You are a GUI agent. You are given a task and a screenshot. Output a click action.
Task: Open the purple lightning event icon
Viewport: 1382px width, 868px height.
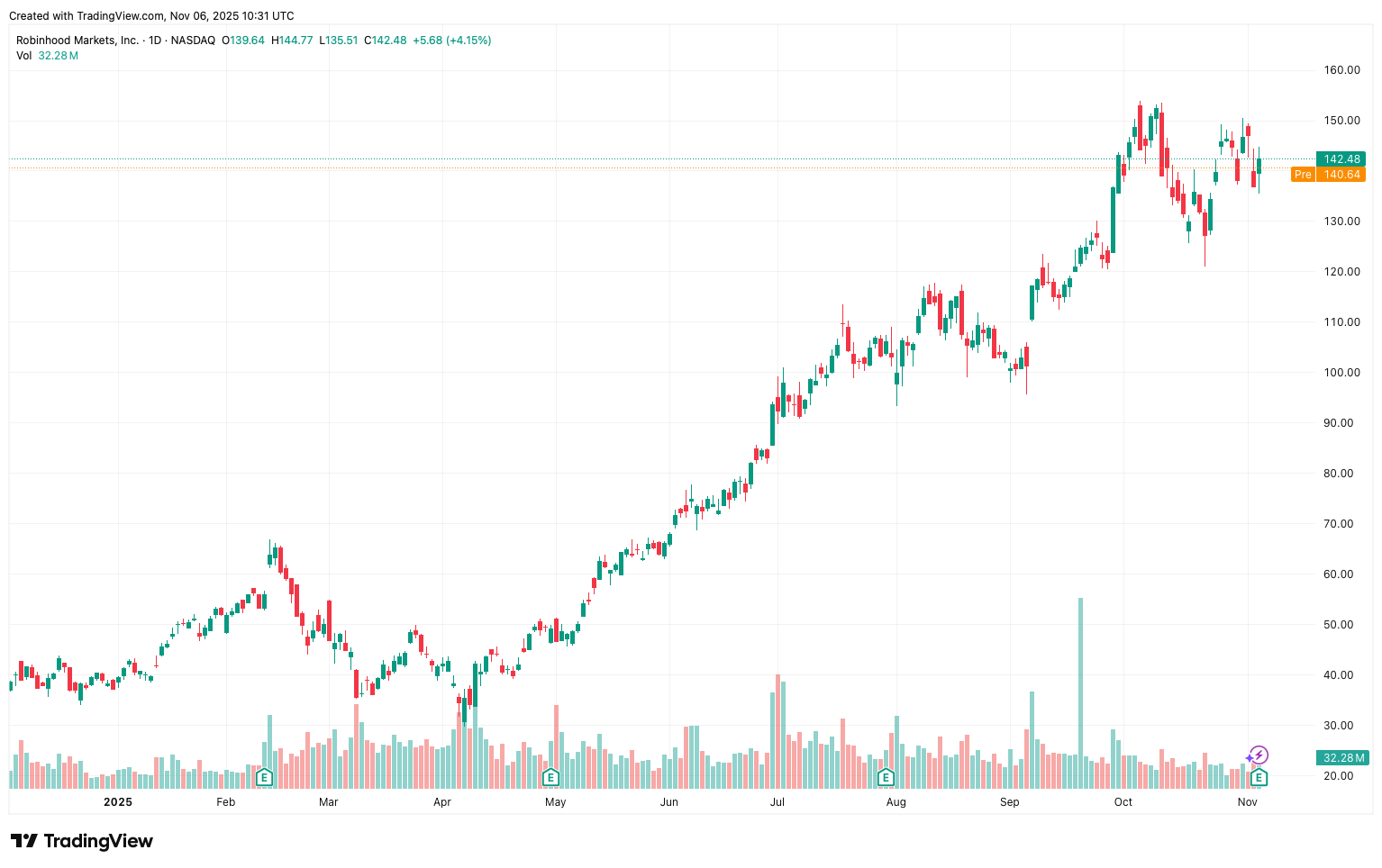tap(1259, 755)
